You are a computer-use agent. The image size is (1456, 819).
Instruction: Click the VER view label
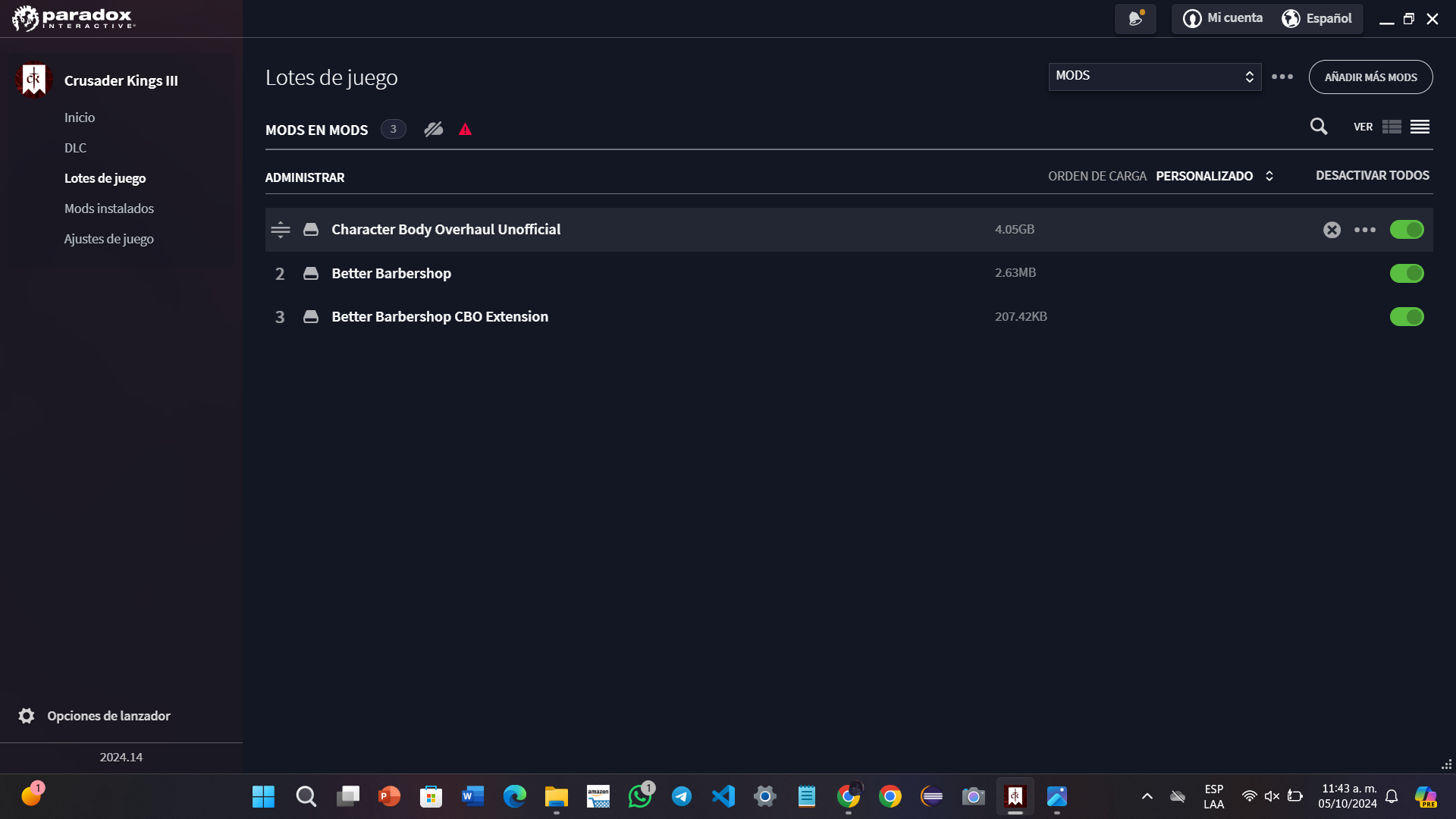(x=1363, y=127)
